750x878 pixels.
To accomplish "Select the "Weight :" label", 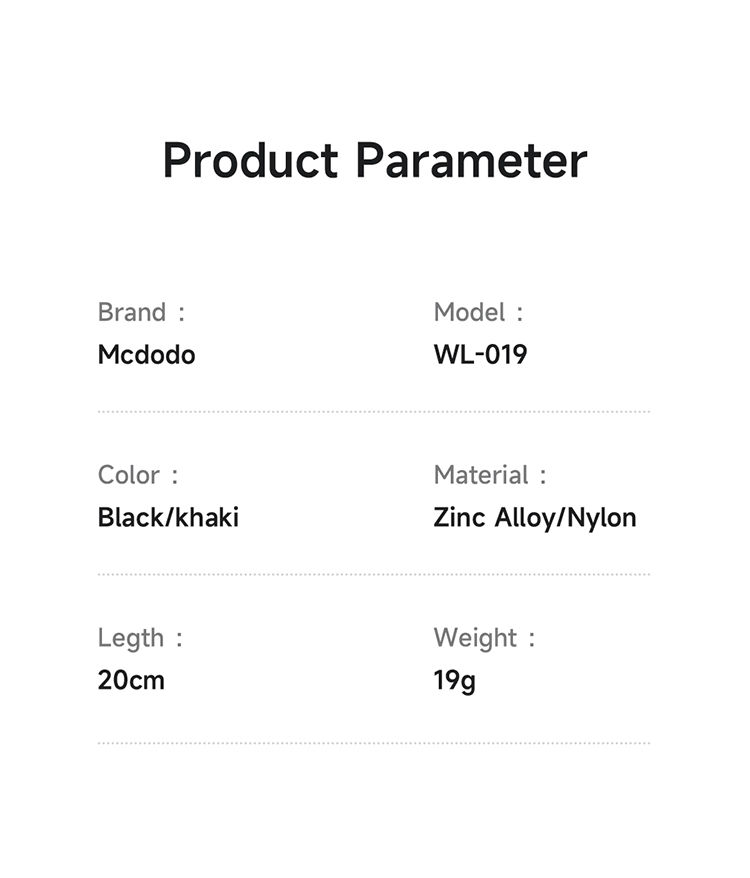I will 484,638.
